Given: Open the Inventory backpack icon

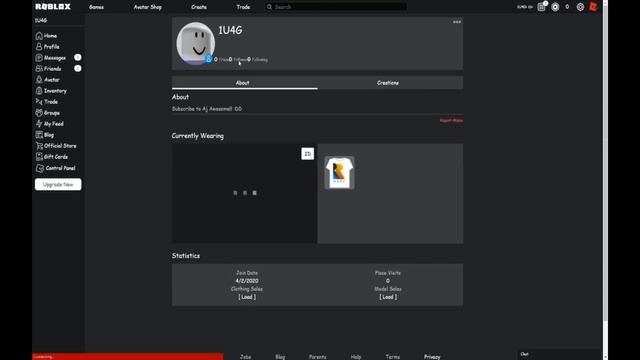Looking at the screenshot, I should pyautogui.click(x=39, y=91).
